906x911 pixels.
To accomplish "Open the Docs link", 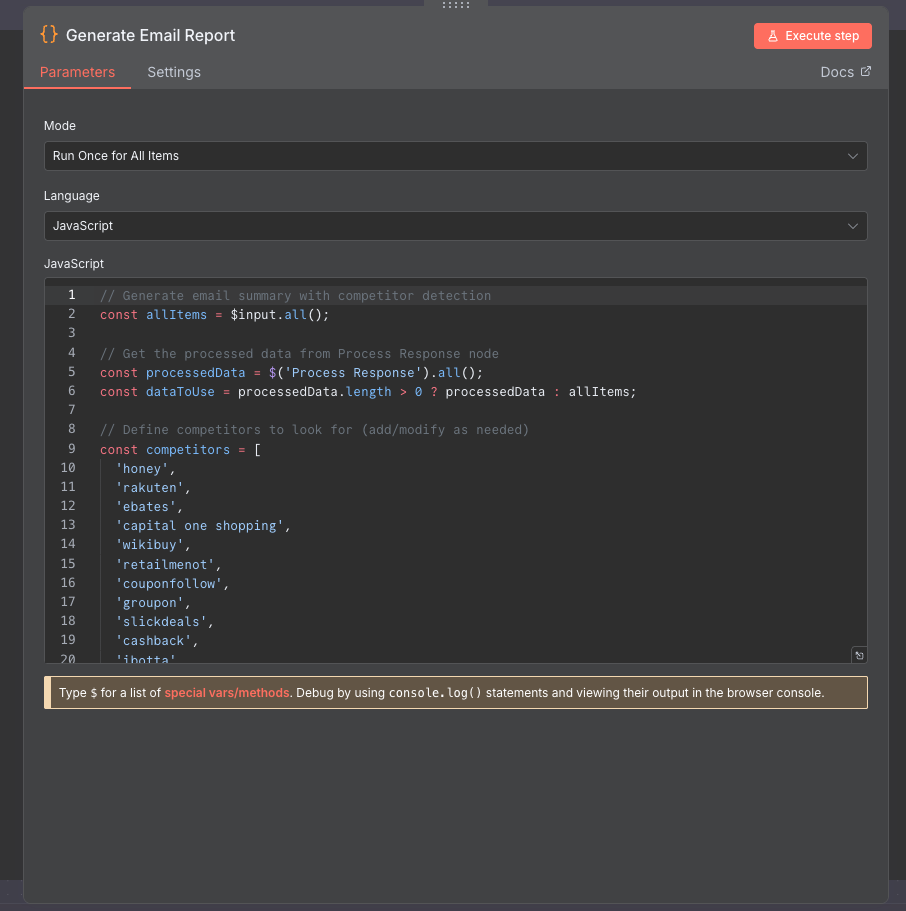I will 845,72.
